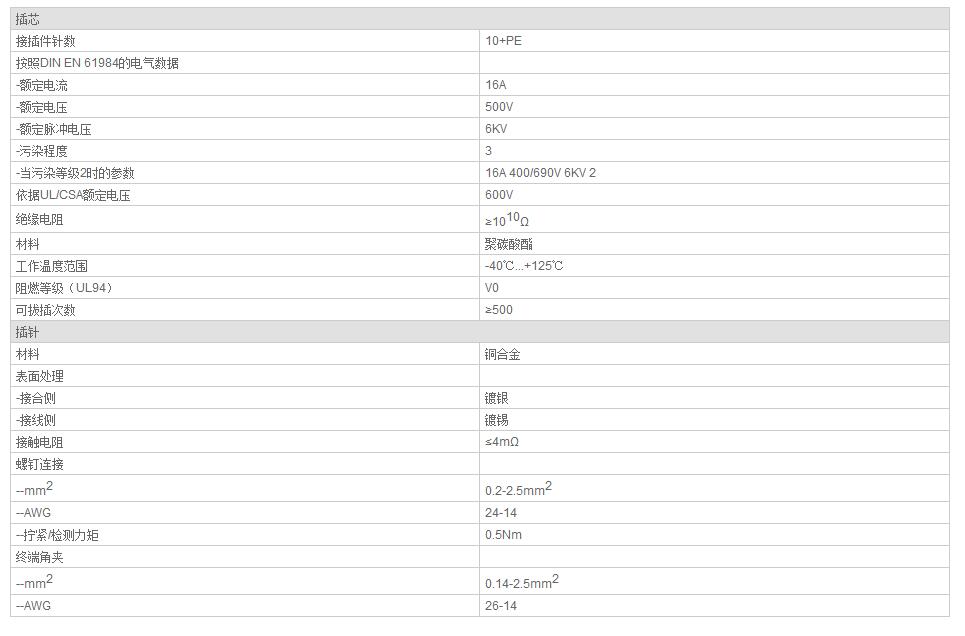The height and width of the screenshot is (636, 965).
Task: Click the 插针 section header row
Action: coord(480,332)
